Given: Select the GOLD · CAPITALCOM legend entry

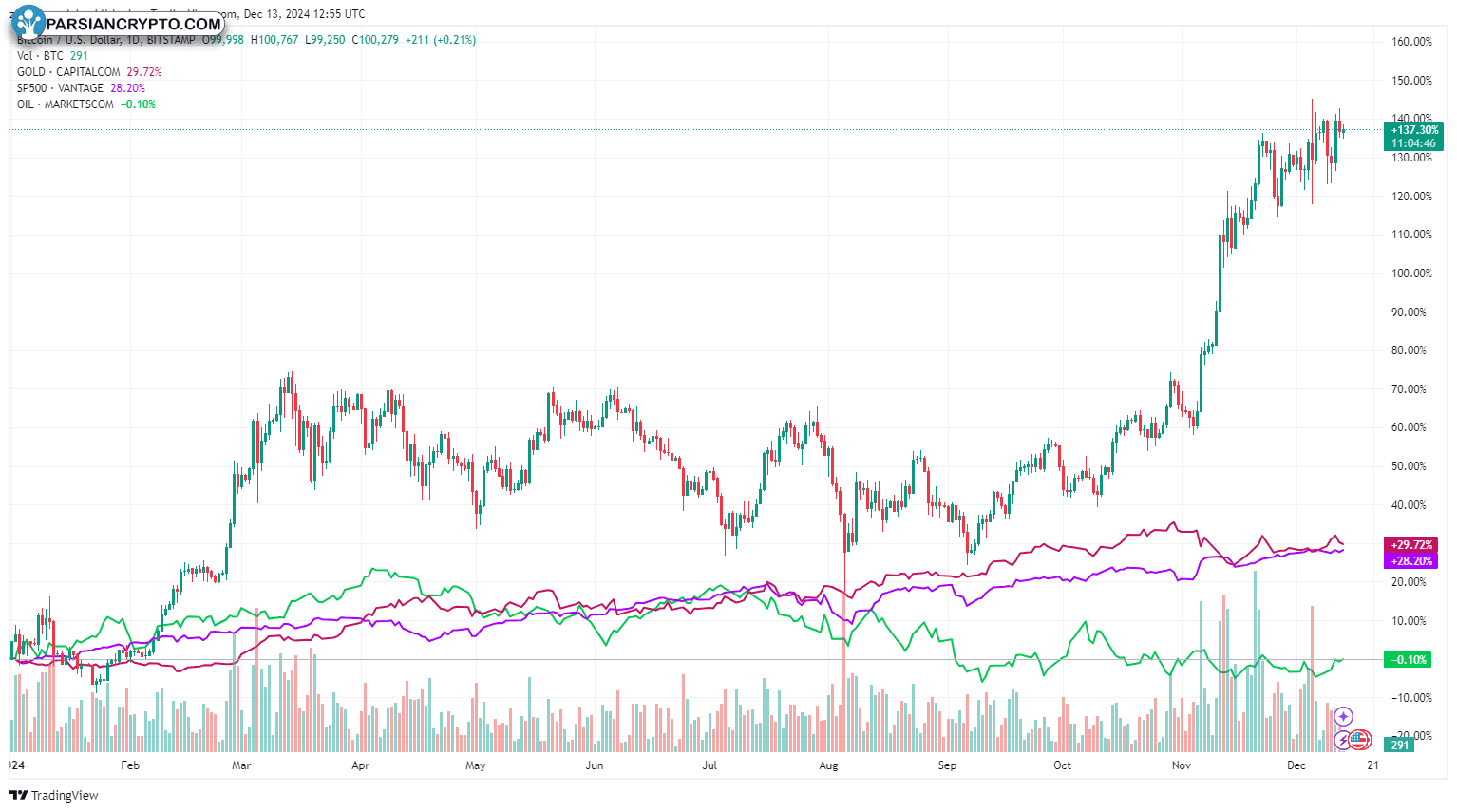Looking at the screenshot, I should (68, 72).
